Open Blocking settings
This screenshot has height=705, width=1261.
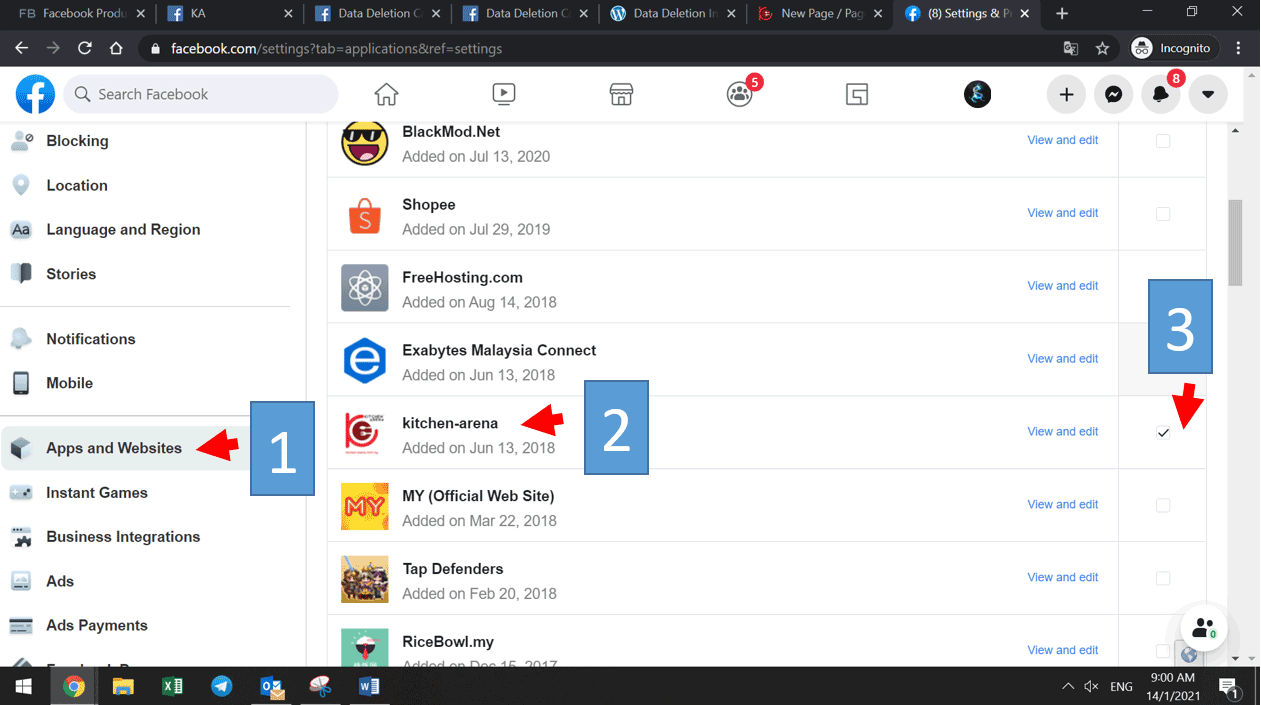click(77, 141)
